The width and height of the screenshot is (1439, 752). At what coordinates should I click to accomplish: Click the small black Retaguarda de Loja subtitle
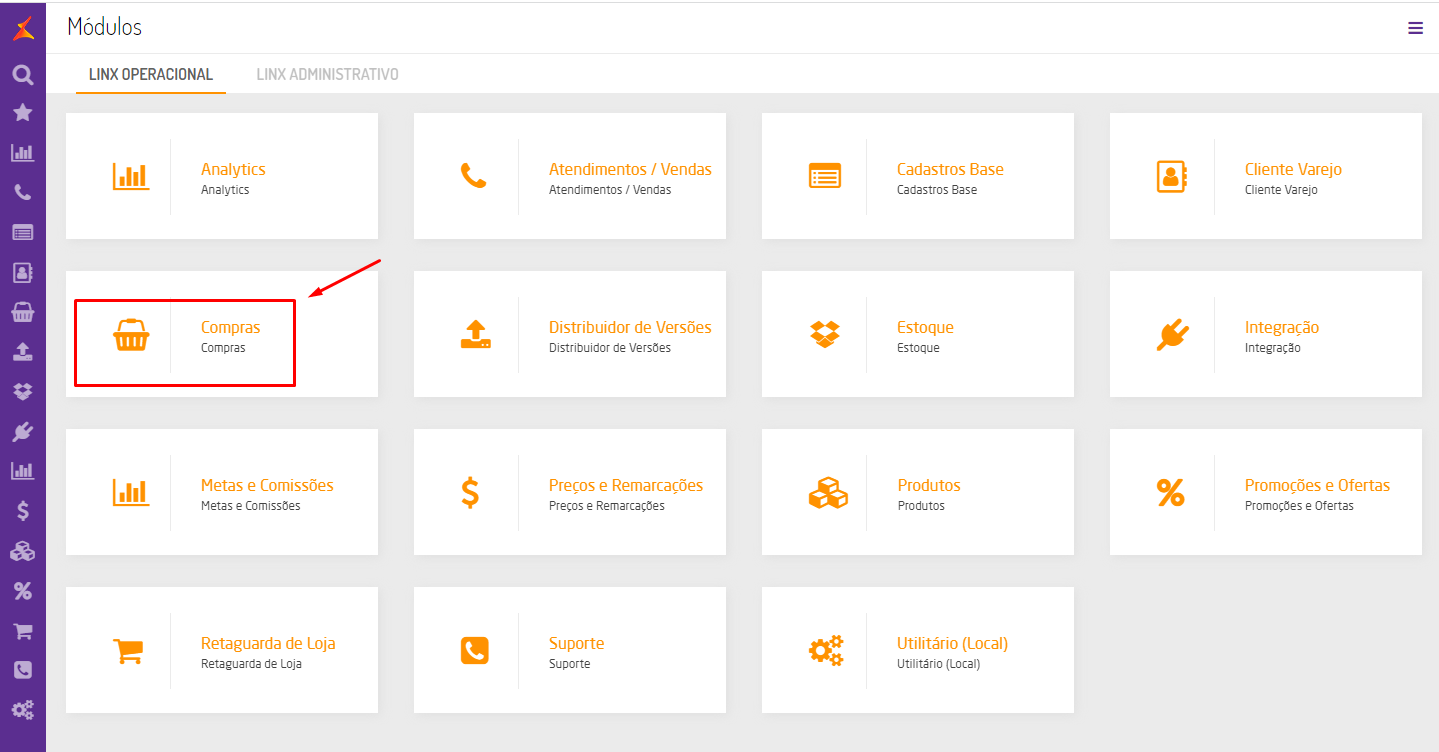click(x=251, y=664)
